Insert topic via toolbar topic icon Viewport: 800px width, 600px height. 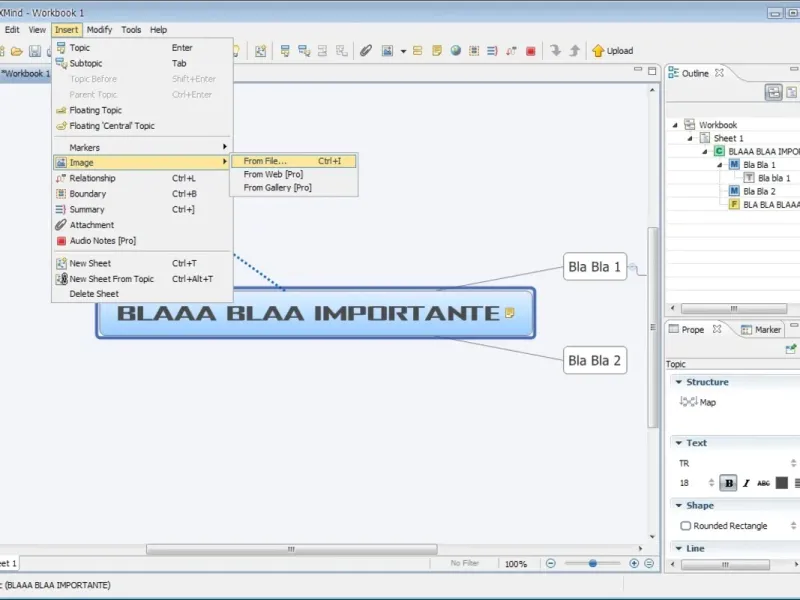285,51
